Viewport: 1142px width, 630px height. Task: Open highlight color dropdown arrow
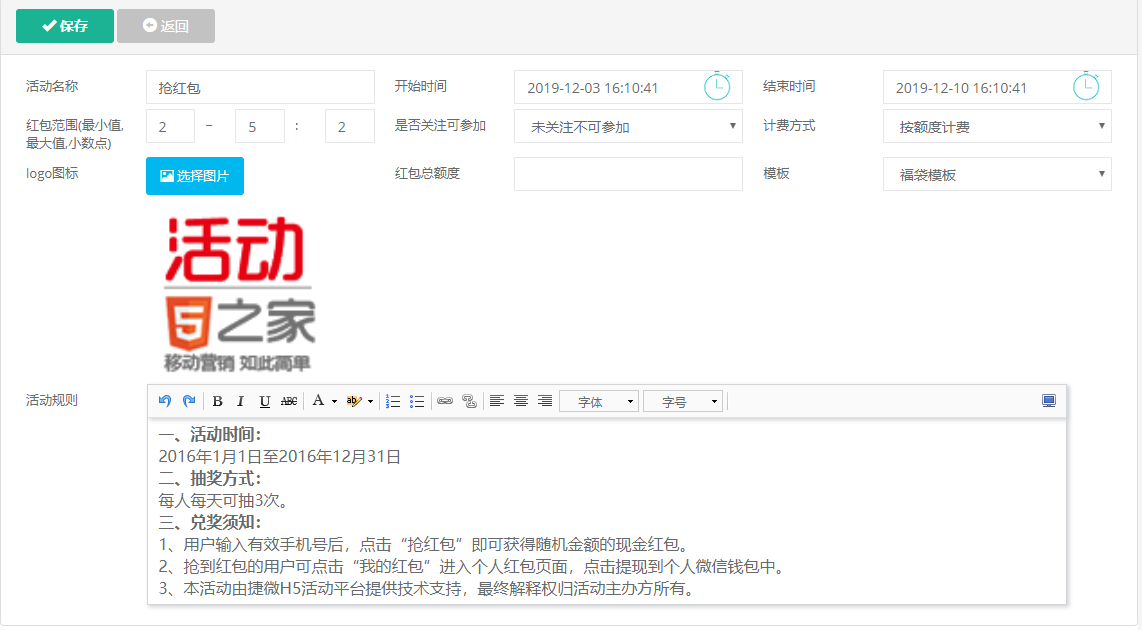click(x=370, y=401)
